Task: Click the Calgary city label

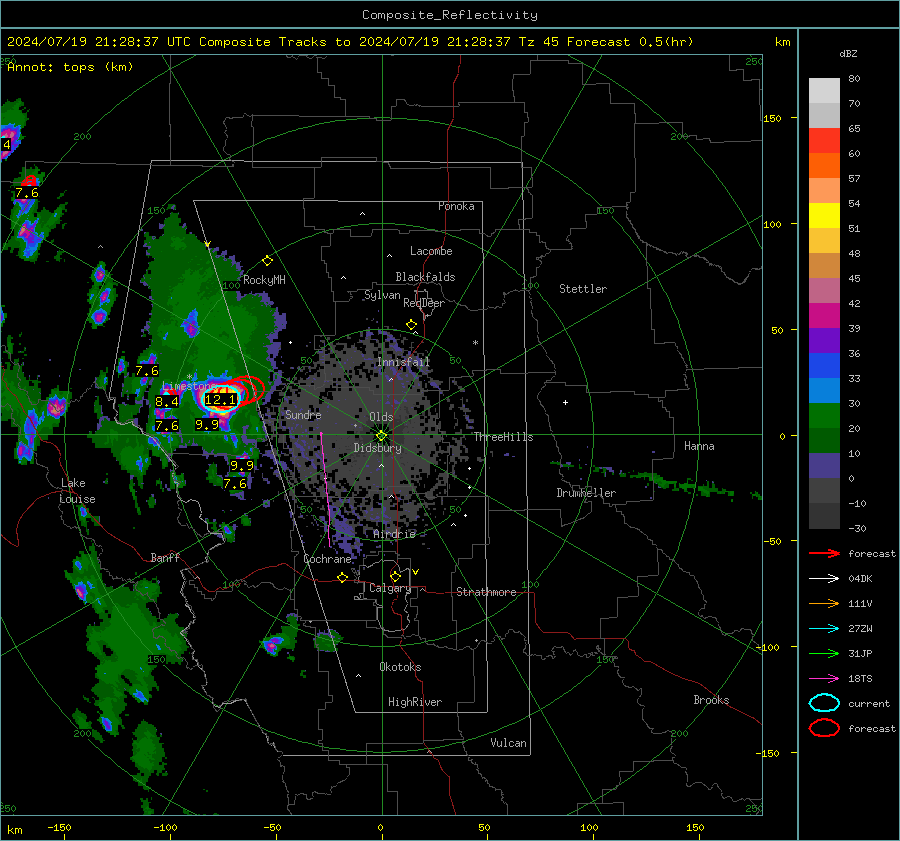Action: click(x=390, y=588)
